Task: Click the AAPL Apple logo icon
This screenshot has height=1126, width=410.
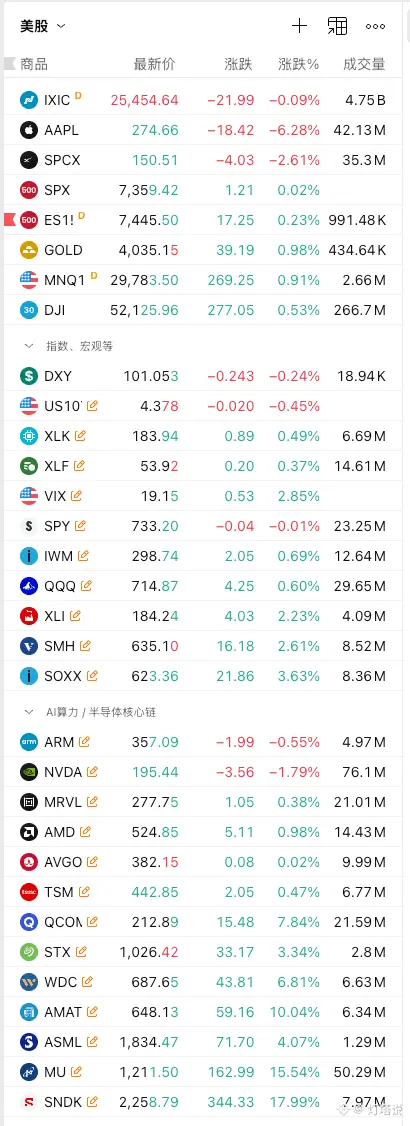Action: tap(29, 130)
